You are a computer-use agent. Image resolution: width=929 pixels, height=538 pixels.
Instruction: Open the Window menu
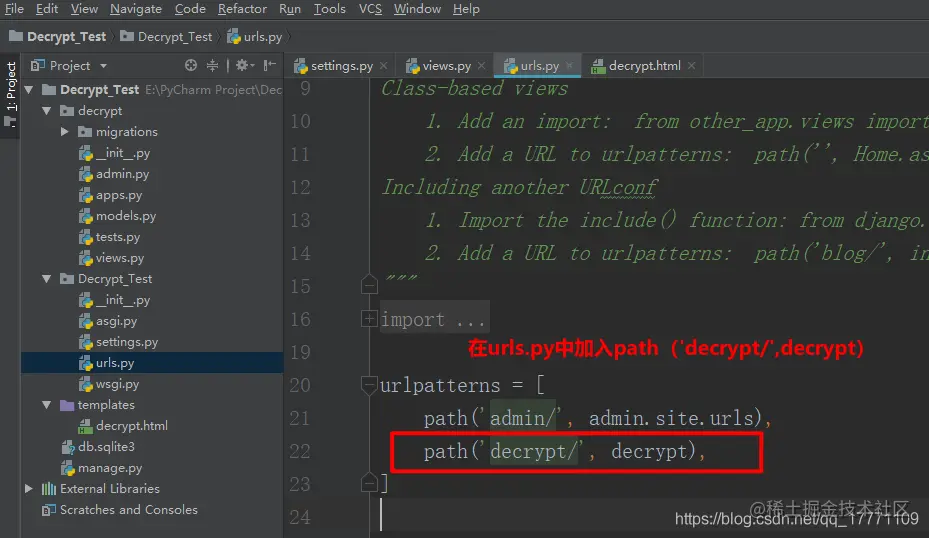point(417,9)
